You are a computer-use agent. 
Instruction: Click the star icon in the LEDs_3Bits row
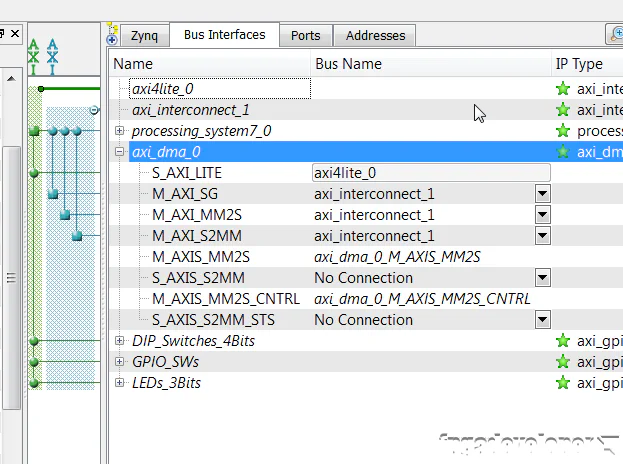[x=563, y=383]
